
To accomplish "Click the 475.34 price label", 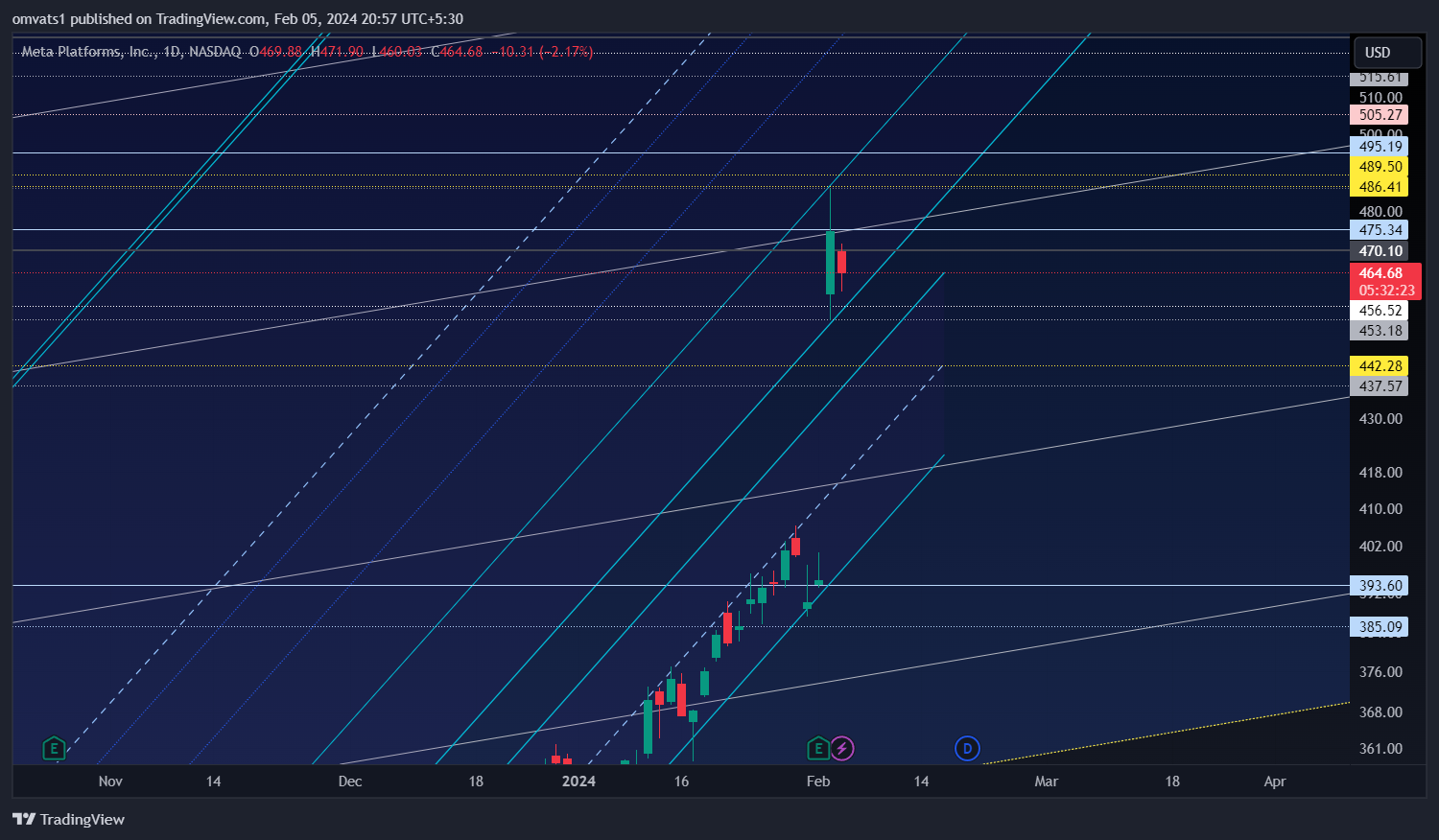I will [1380, 230].
